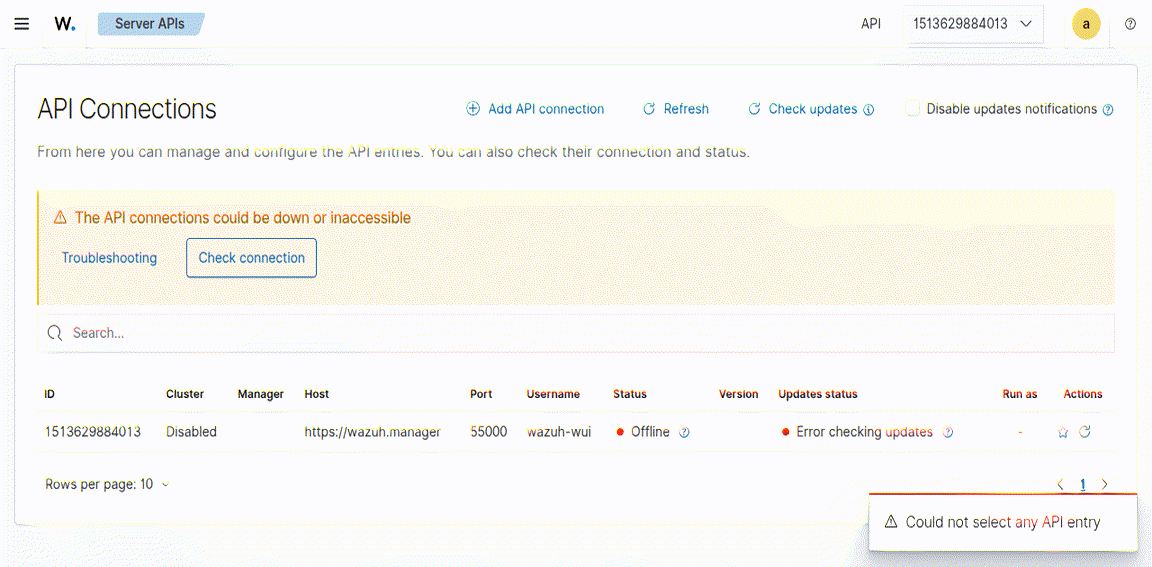
Task: Sort by Port column header
Action: [481, 394]
